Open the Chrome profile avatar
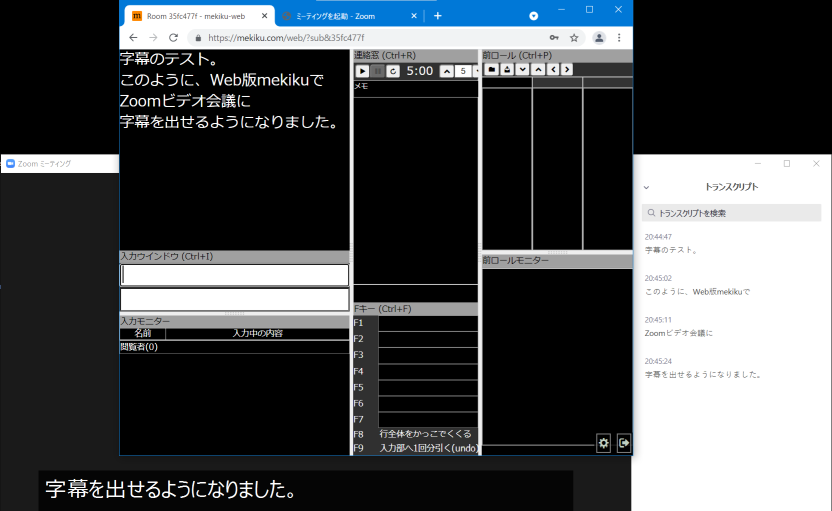The image size is (832, 511). point(599,38)
